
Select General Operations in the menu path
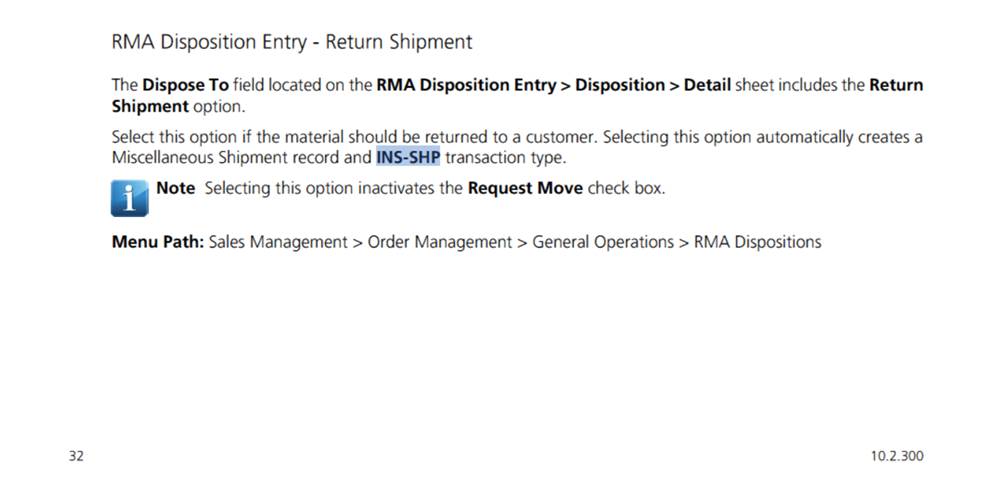click(603, 242)
